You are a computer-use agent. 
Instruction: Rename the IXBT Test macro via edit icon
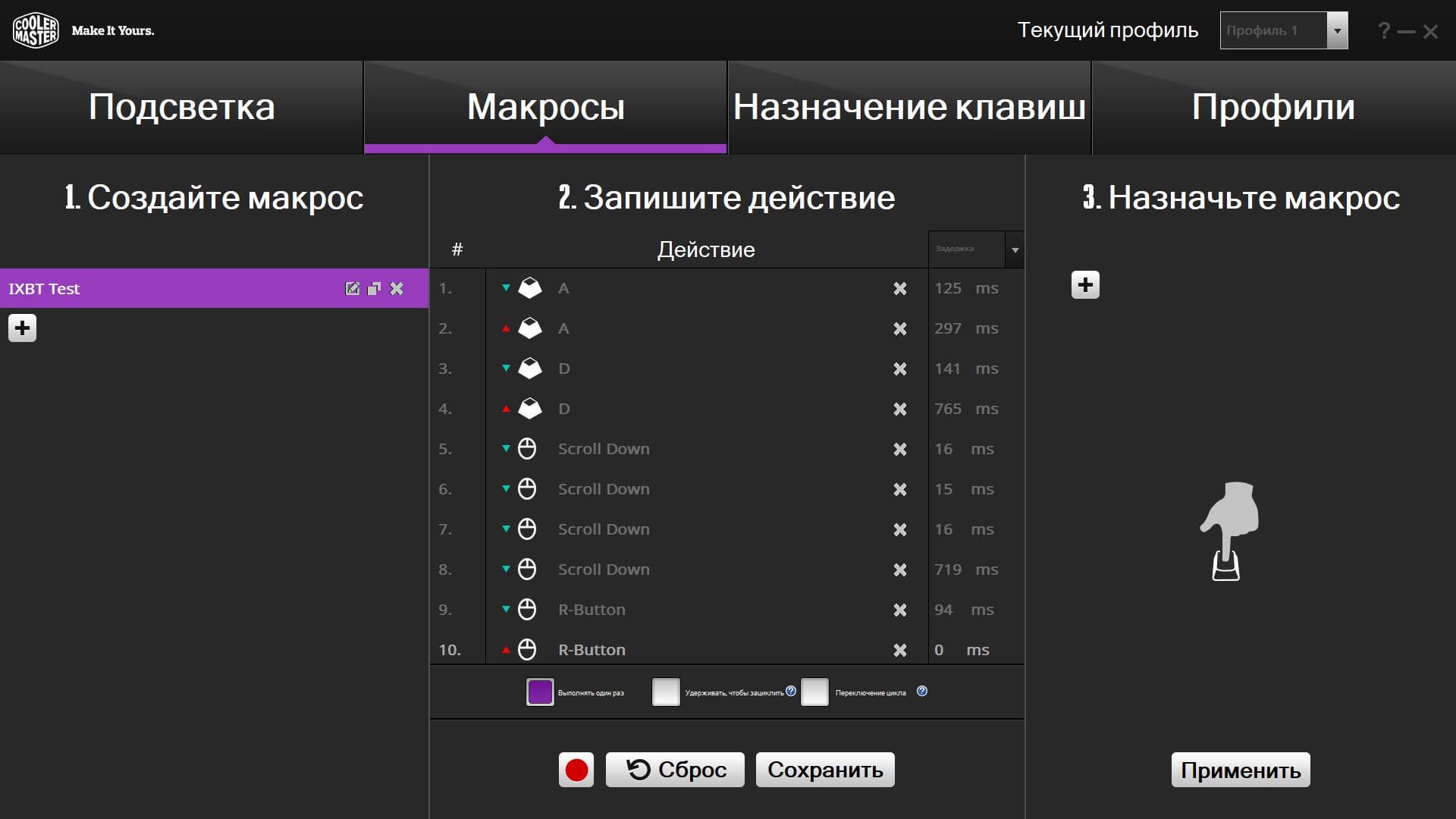(352, 288)
